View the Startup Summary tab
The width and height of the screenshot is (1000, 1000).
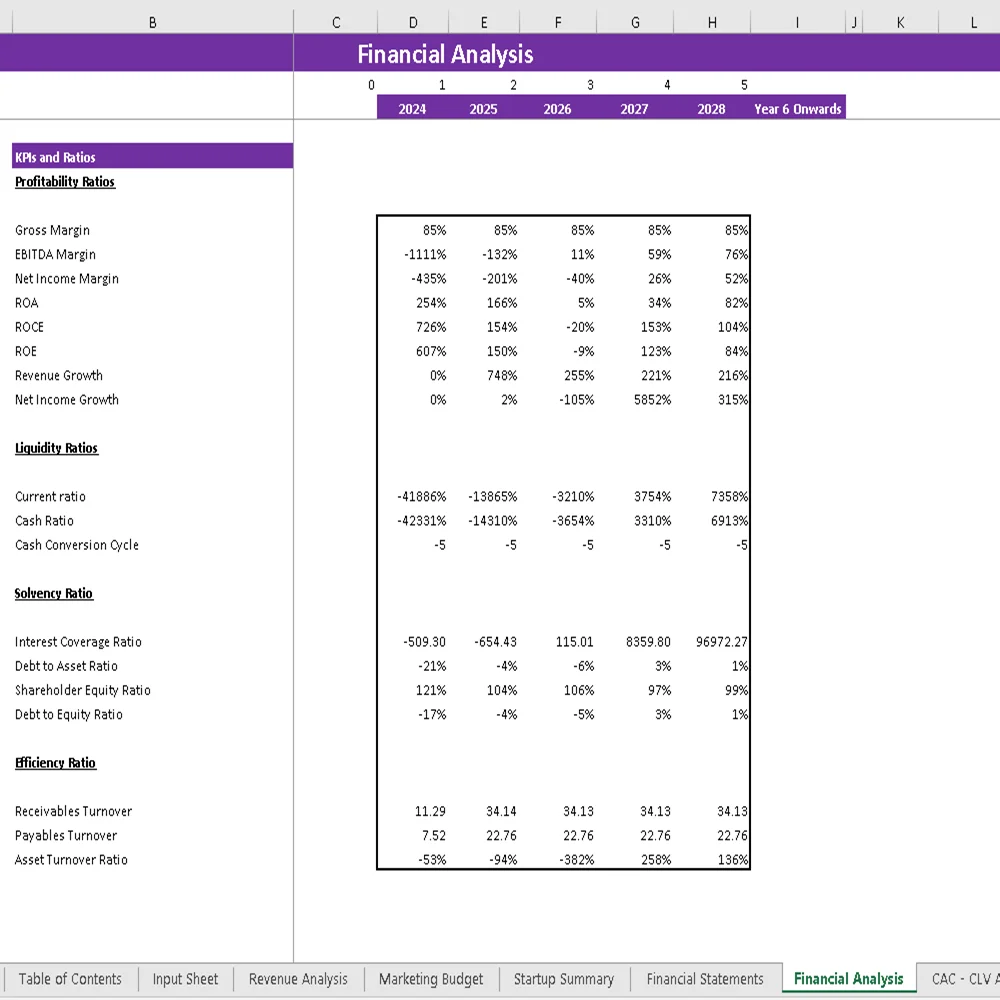coord(564,979)
